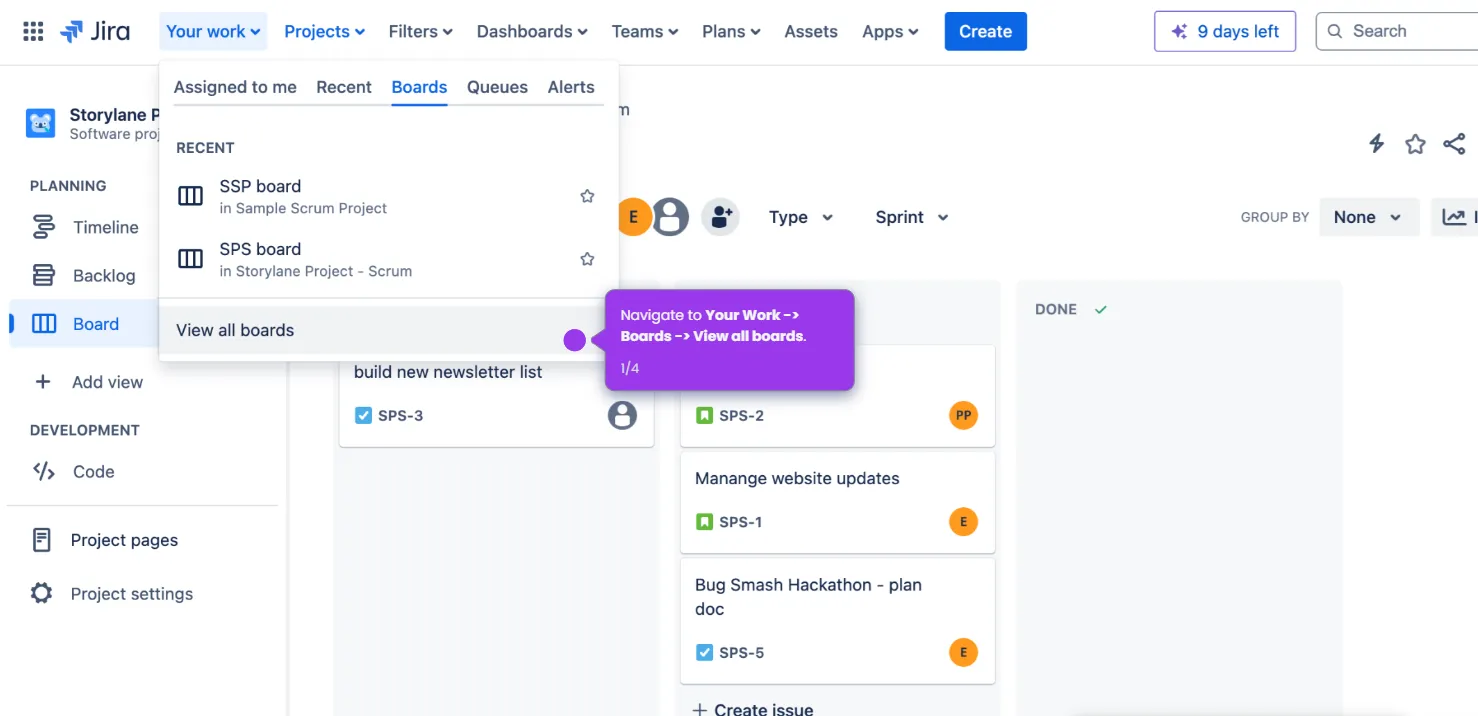Click the Code brackets icon
1478x716 pixels.
point(44,471)
